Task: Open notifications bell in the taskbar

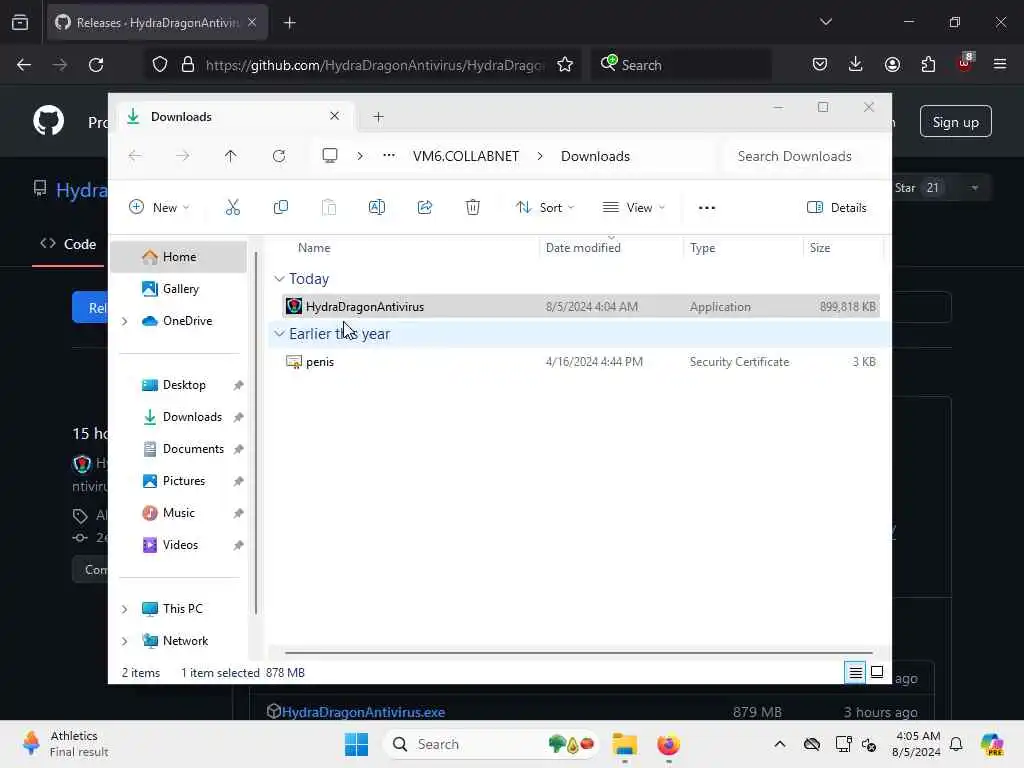Action: (x=956, y=744)
